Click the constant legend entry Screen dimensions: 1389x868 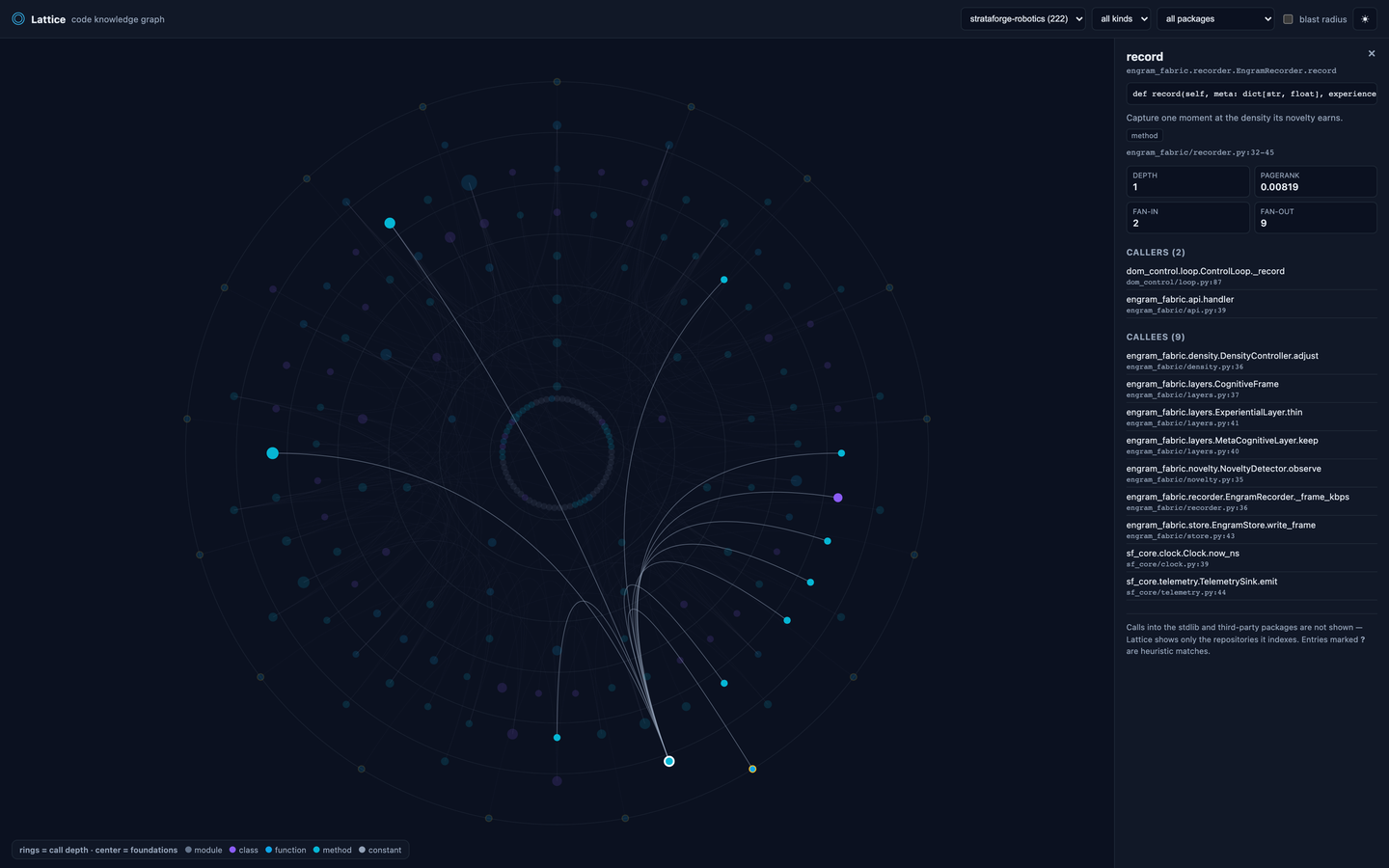pos(380,850)
